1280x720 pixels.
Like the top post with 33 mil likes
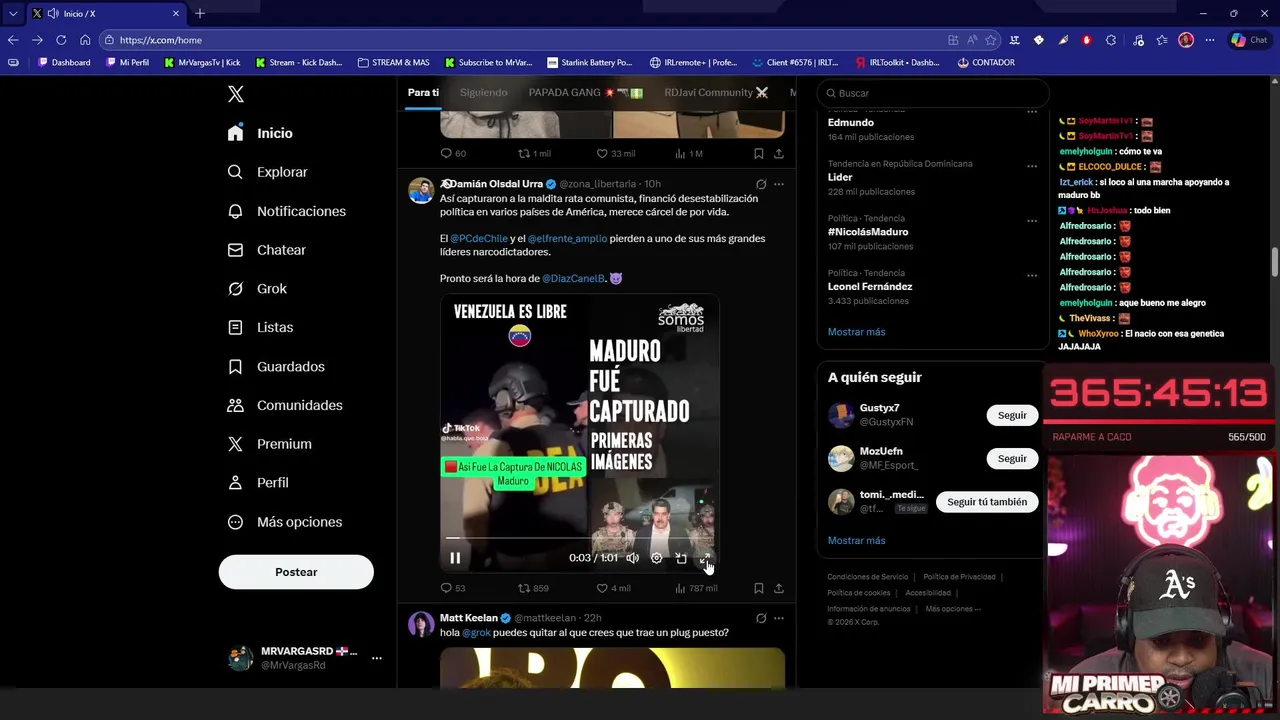(x=615, y=153)
